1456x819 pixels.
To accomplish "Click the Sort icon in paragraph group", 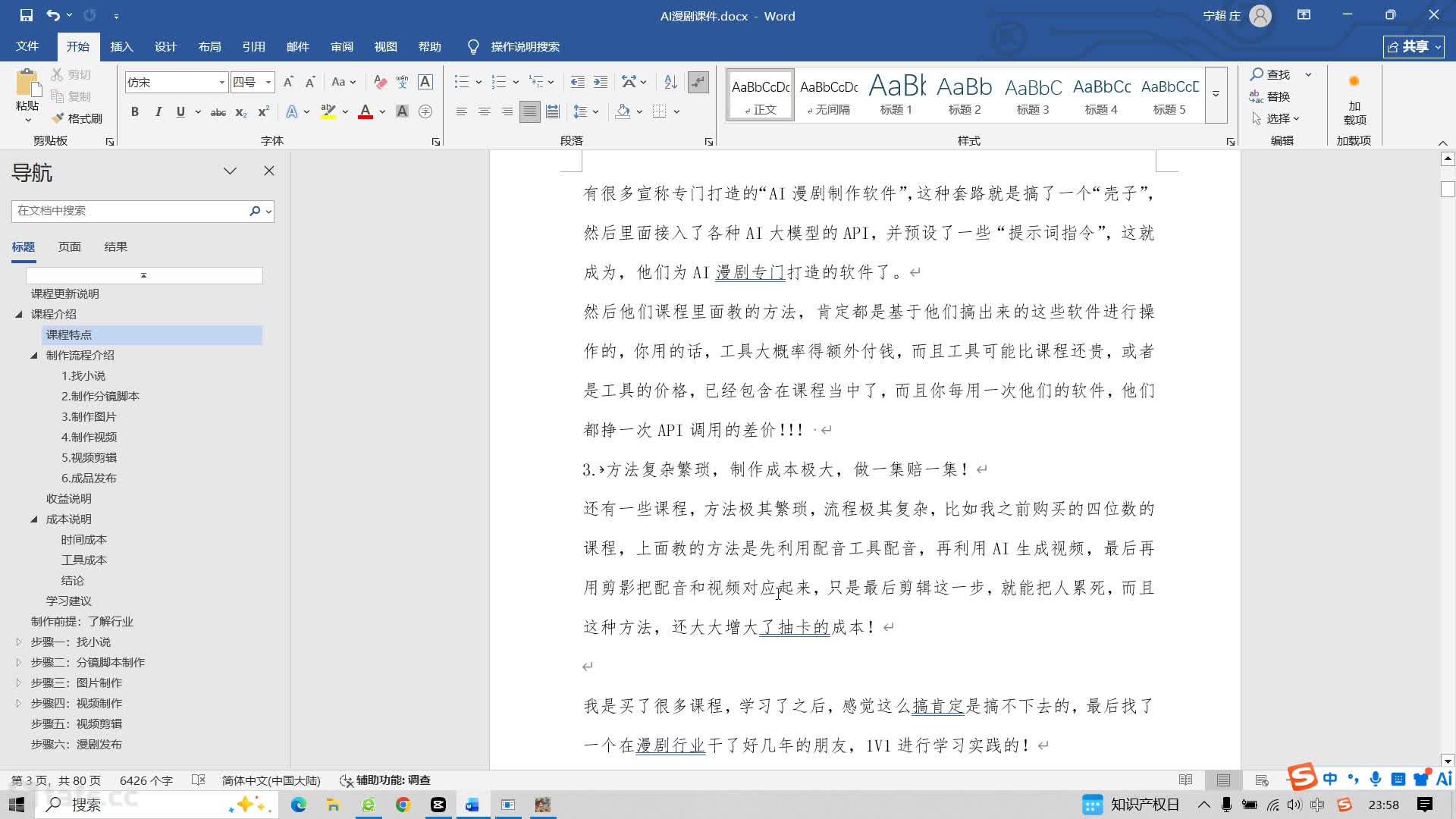I will (x=670, y=82).
